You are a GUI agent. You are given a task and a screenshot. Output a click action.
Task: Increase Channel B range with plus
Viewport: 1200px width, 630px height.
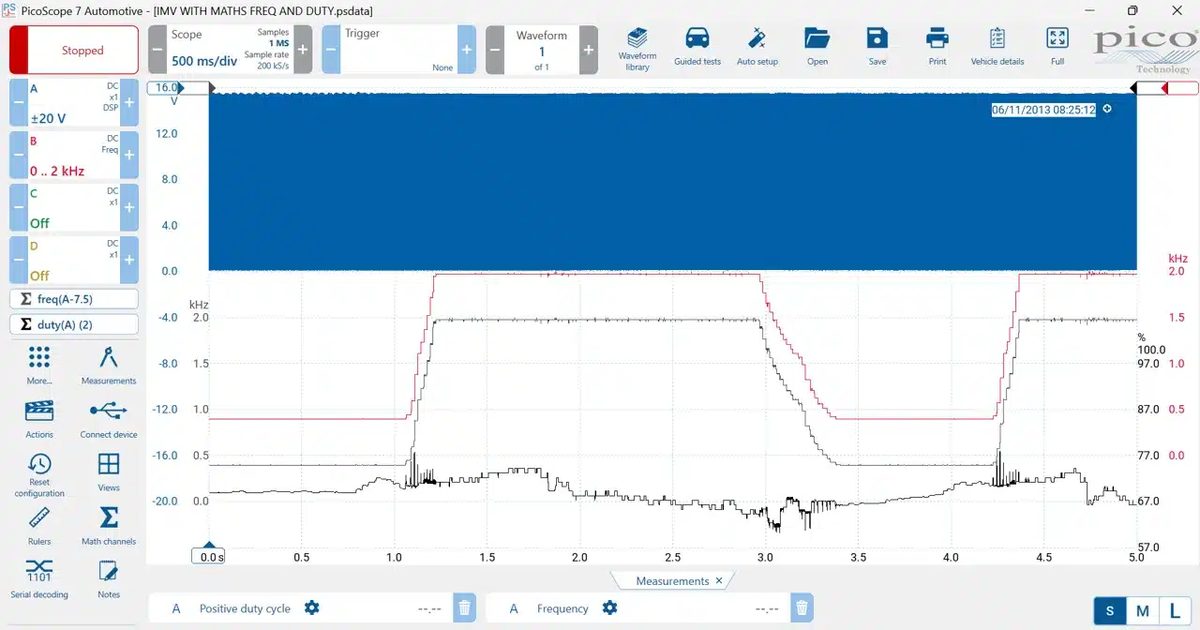[x=129, y=155]
